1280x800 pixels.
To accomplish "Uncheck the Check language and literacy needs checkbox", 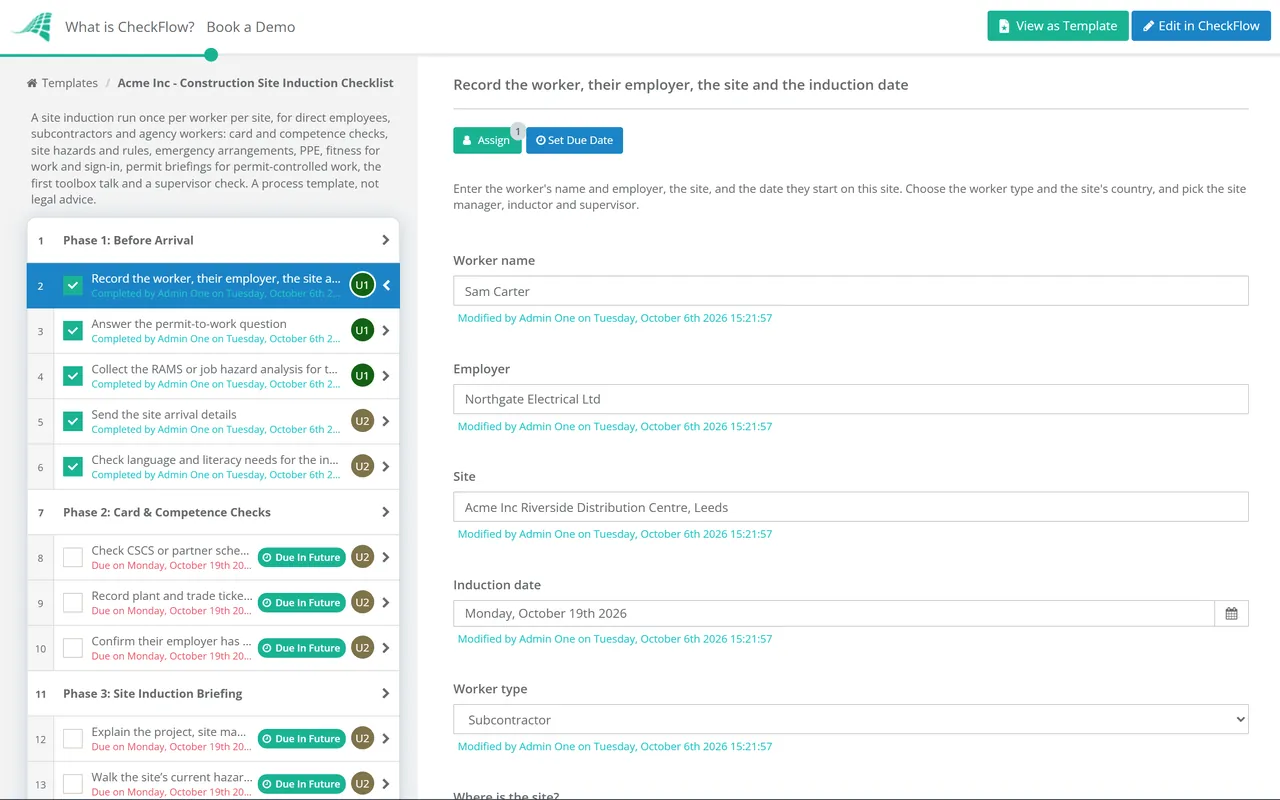I will pyautogui.click(x=73, y=466).
